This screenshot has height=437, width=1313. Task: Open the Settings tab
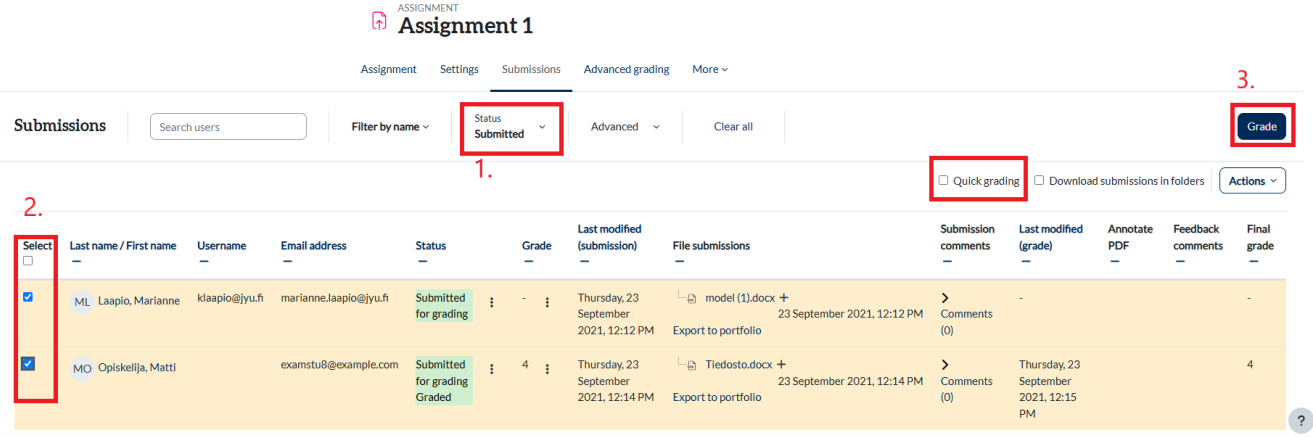pos(459,69)
